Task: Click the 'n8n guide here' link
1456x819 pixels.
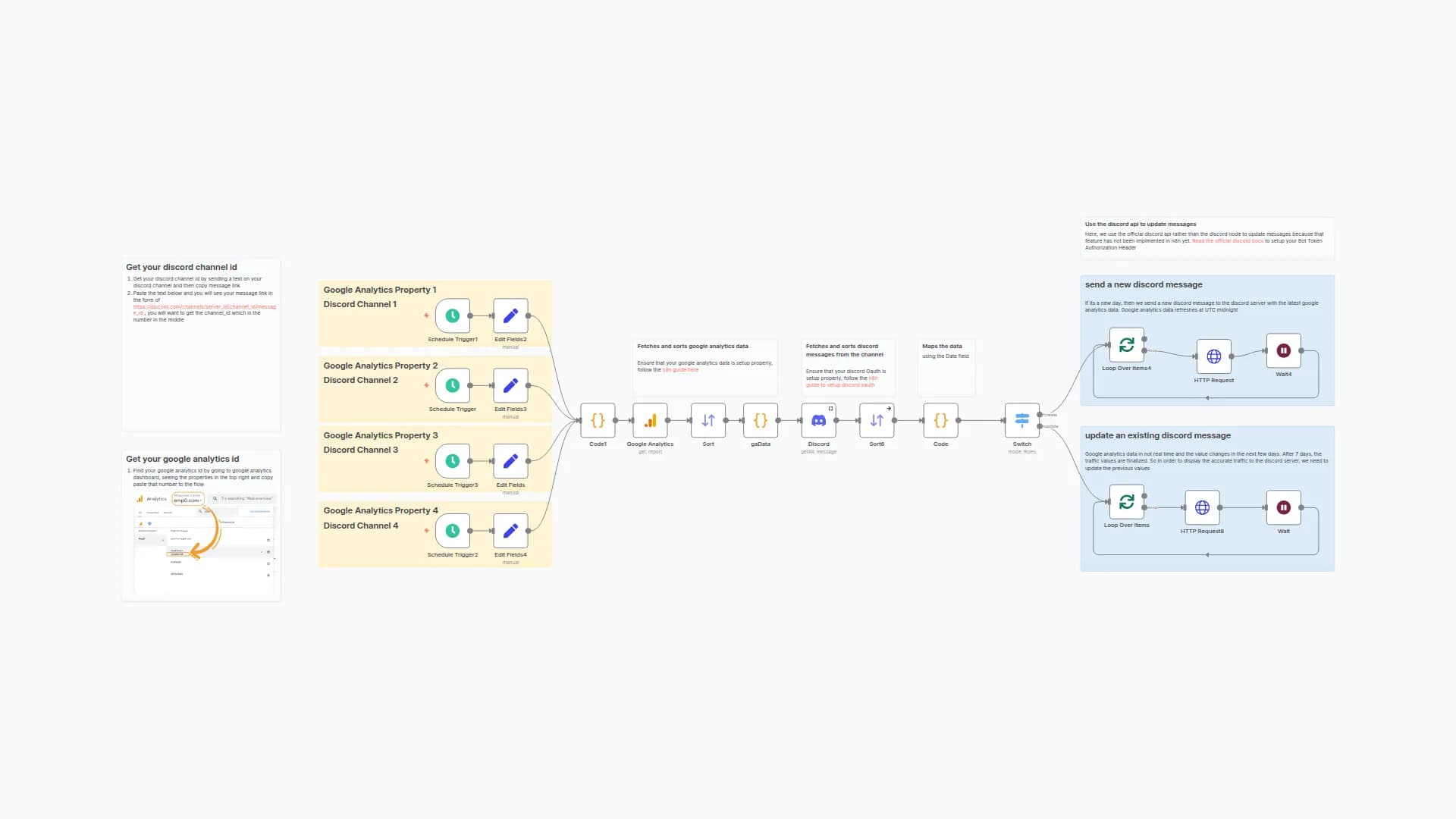Action: [x=679, y=369]
